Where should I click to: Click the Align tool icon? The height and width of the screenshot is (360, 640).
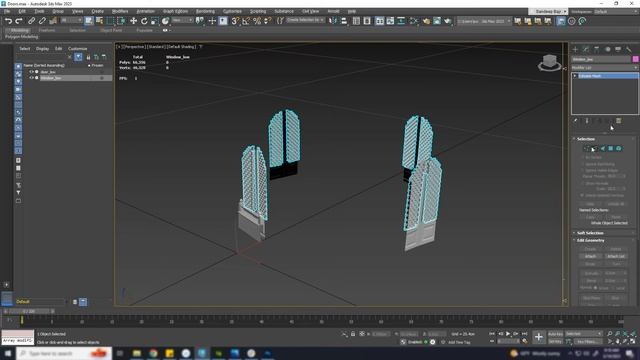point(344,21)
